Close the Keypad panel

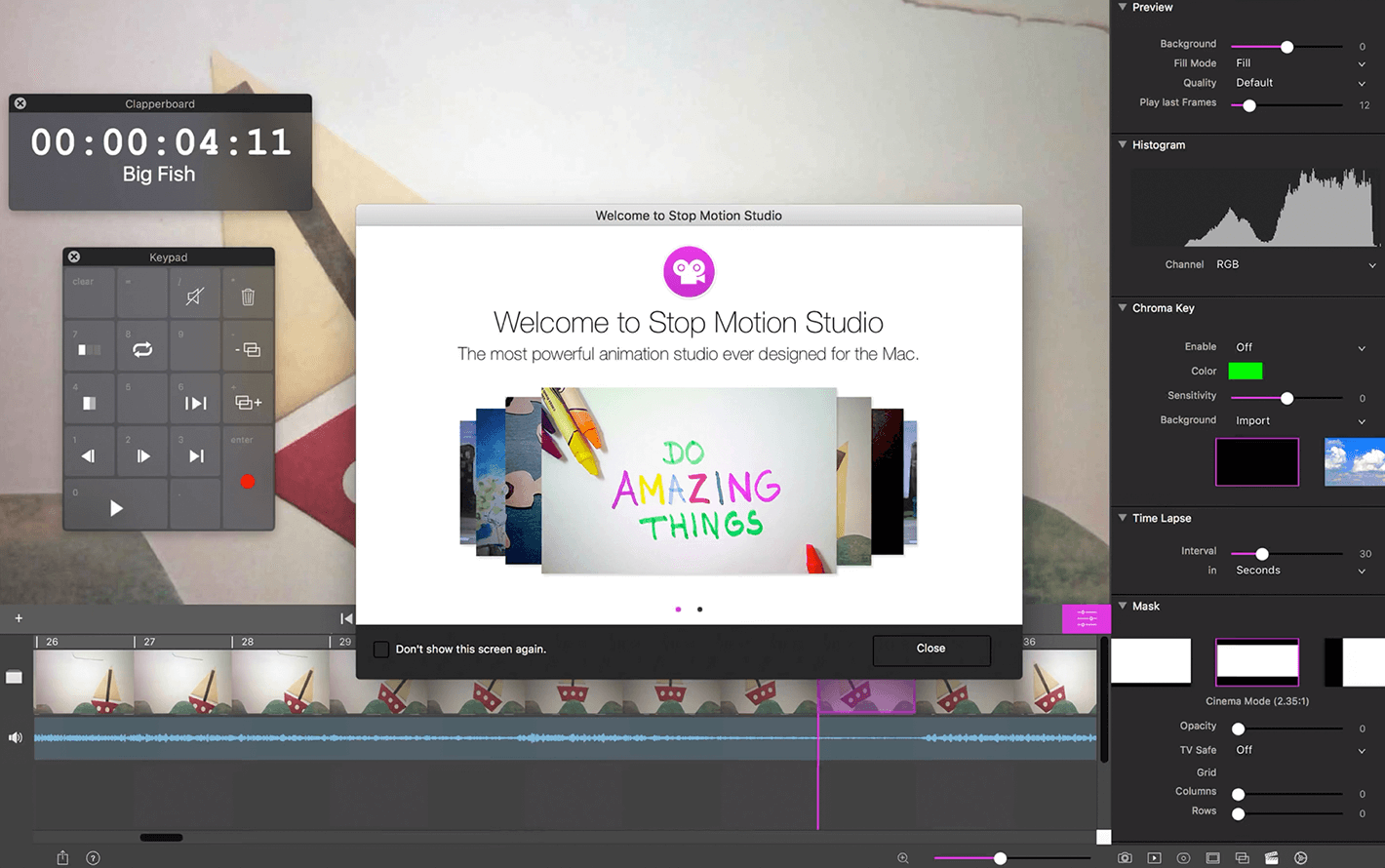coord(74,256)
